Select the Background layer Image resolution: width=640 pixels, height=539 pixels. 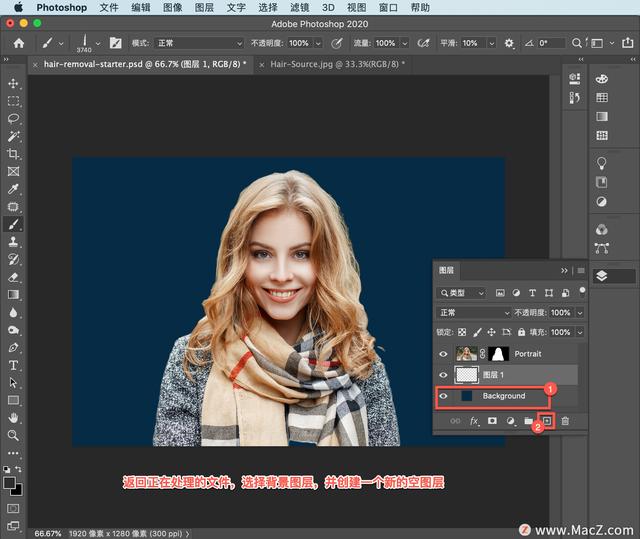(504, 396)
